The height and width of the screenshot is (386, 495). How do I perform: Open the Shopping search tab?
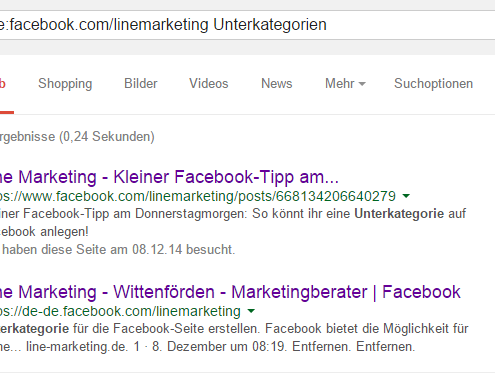click(x=65, y=84)
